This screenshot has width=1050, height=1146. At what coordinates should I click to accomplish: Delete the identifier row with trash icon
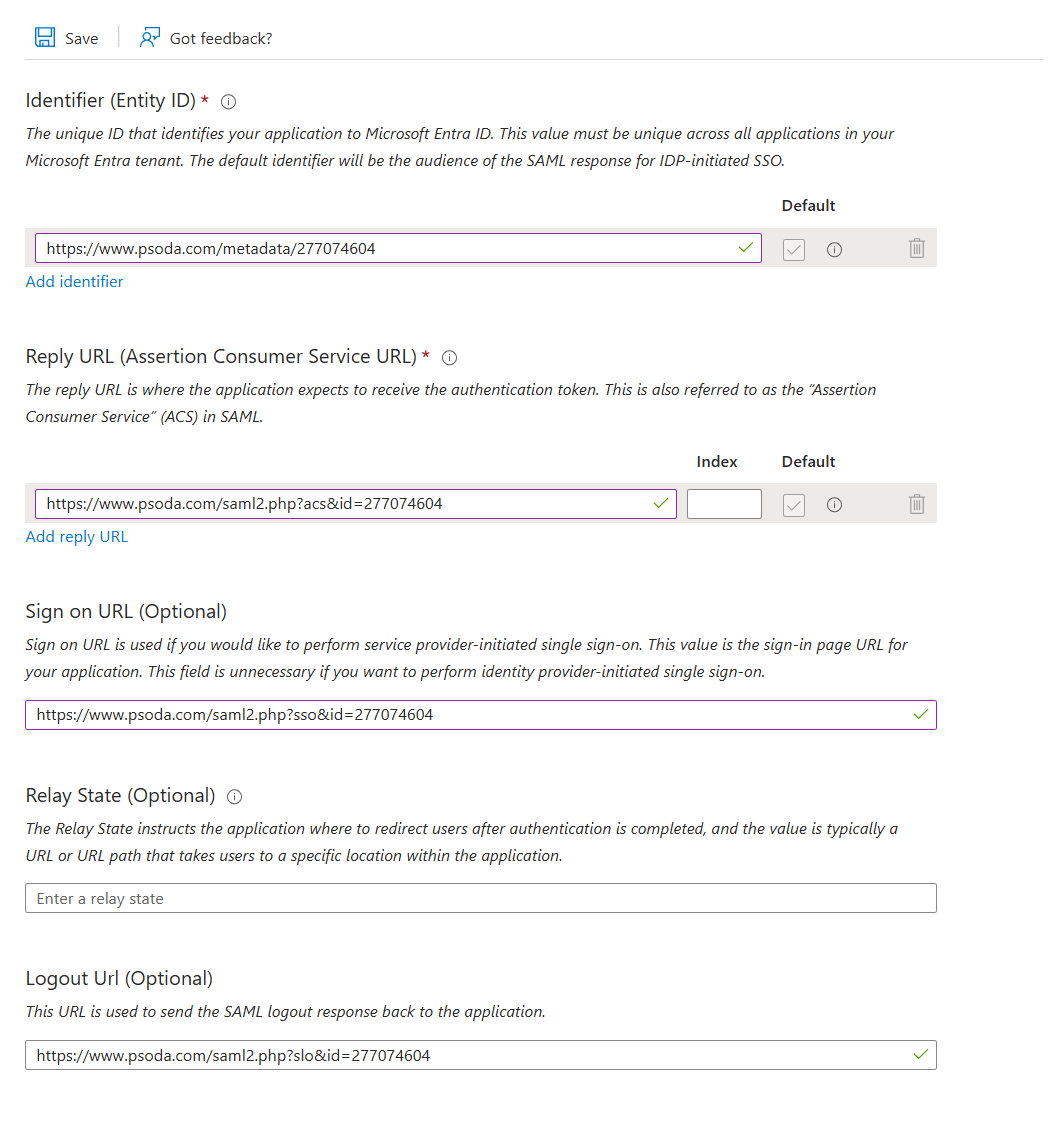point(916,248)
